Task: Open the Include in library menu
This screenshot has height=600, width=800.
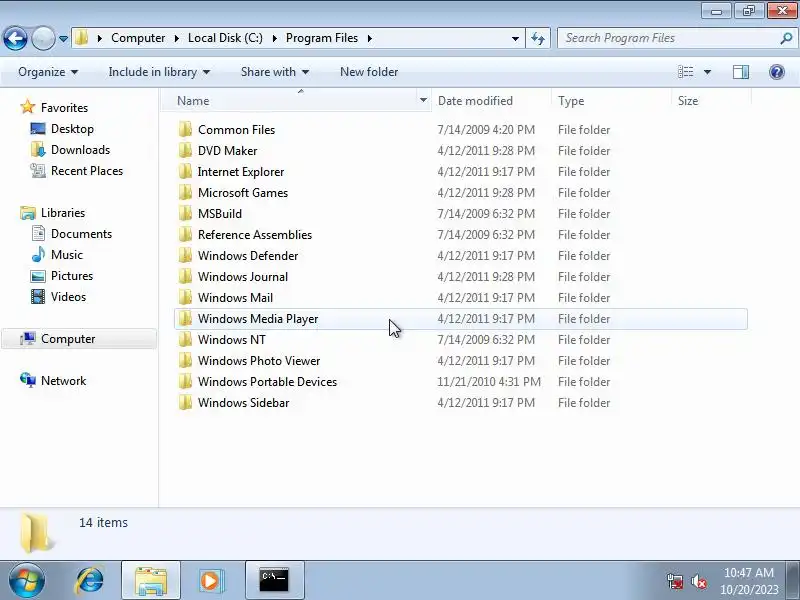Action: point(159,72)
